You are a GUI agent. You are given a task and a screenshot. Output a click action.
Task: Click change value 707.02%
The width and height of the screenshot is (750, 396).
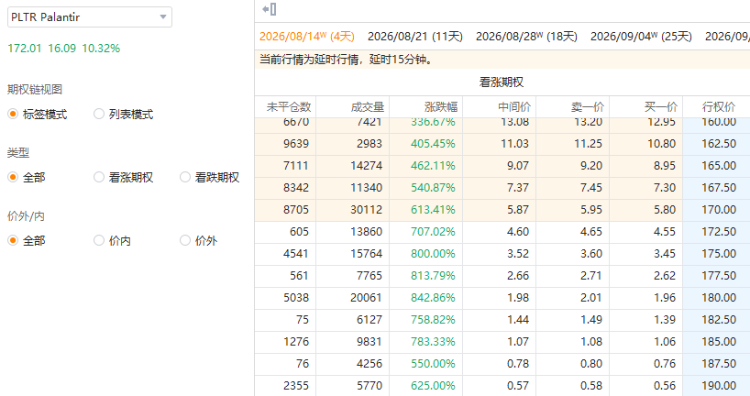coord(433,231)
